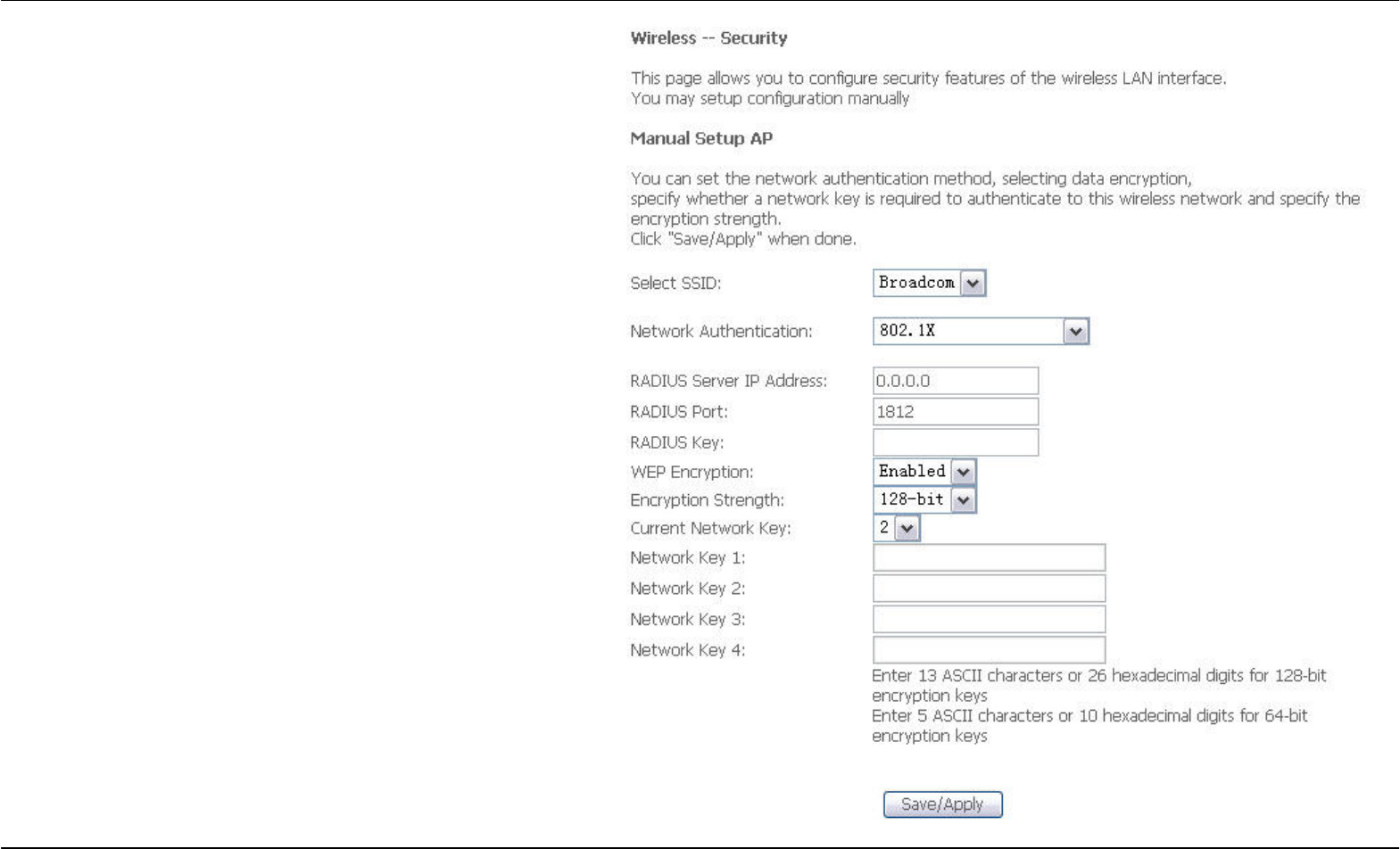1400x849 pixels.
Task: Click the 'Click "Save/Apply" when done' instruction
Action: (742, 239)
